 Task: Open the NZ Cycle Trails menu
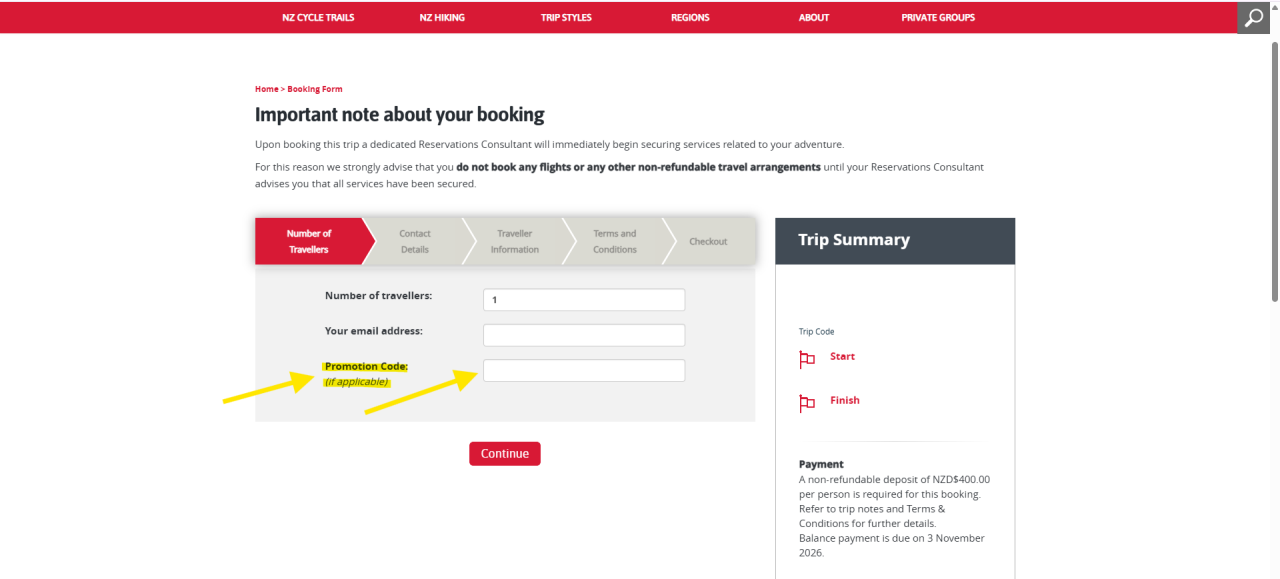pyautogui.click(x=318, y=17)
